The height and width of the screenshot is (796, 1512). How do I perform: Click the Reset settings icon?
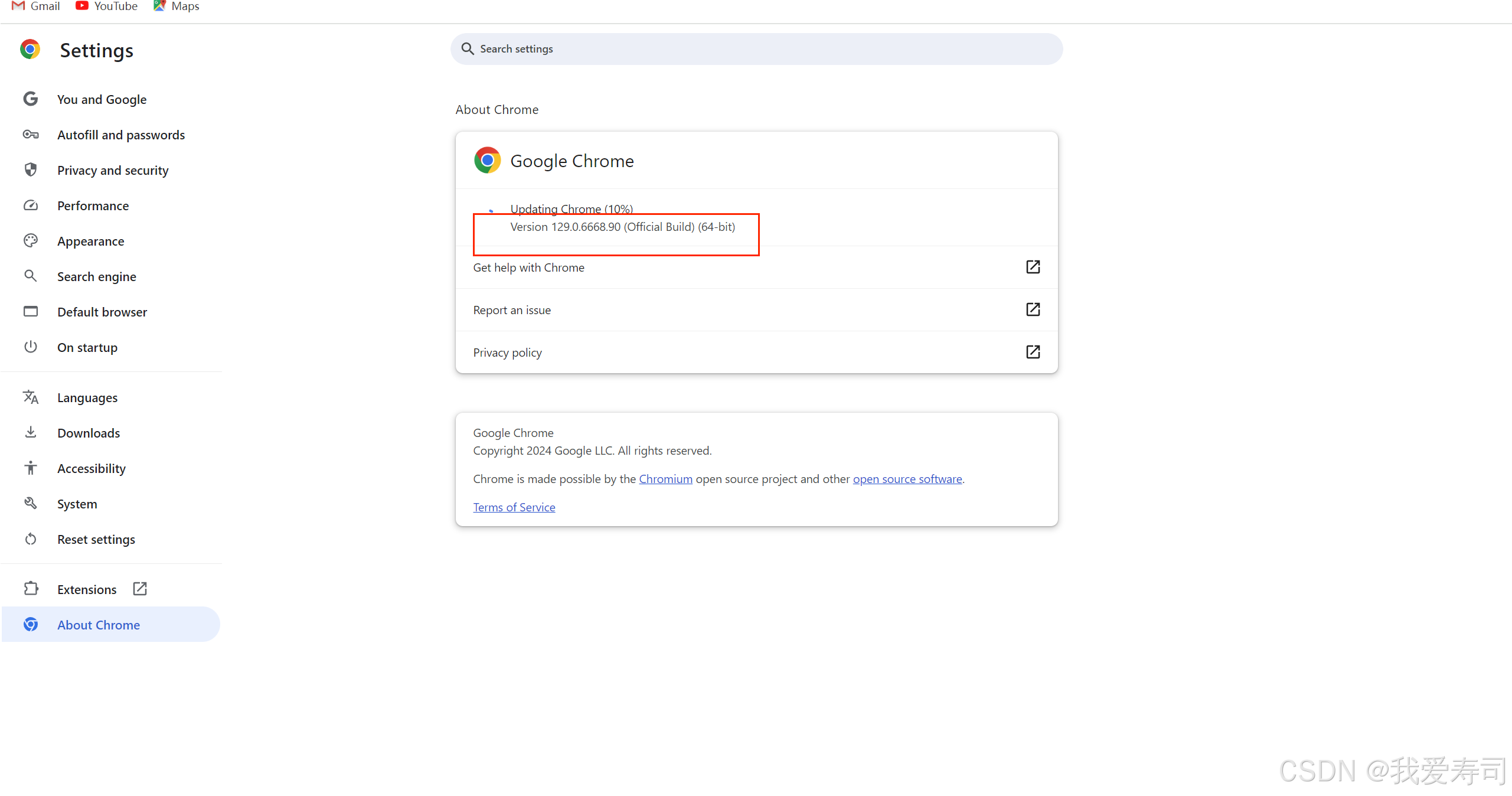pyautogui.click(x=31, y=539)
